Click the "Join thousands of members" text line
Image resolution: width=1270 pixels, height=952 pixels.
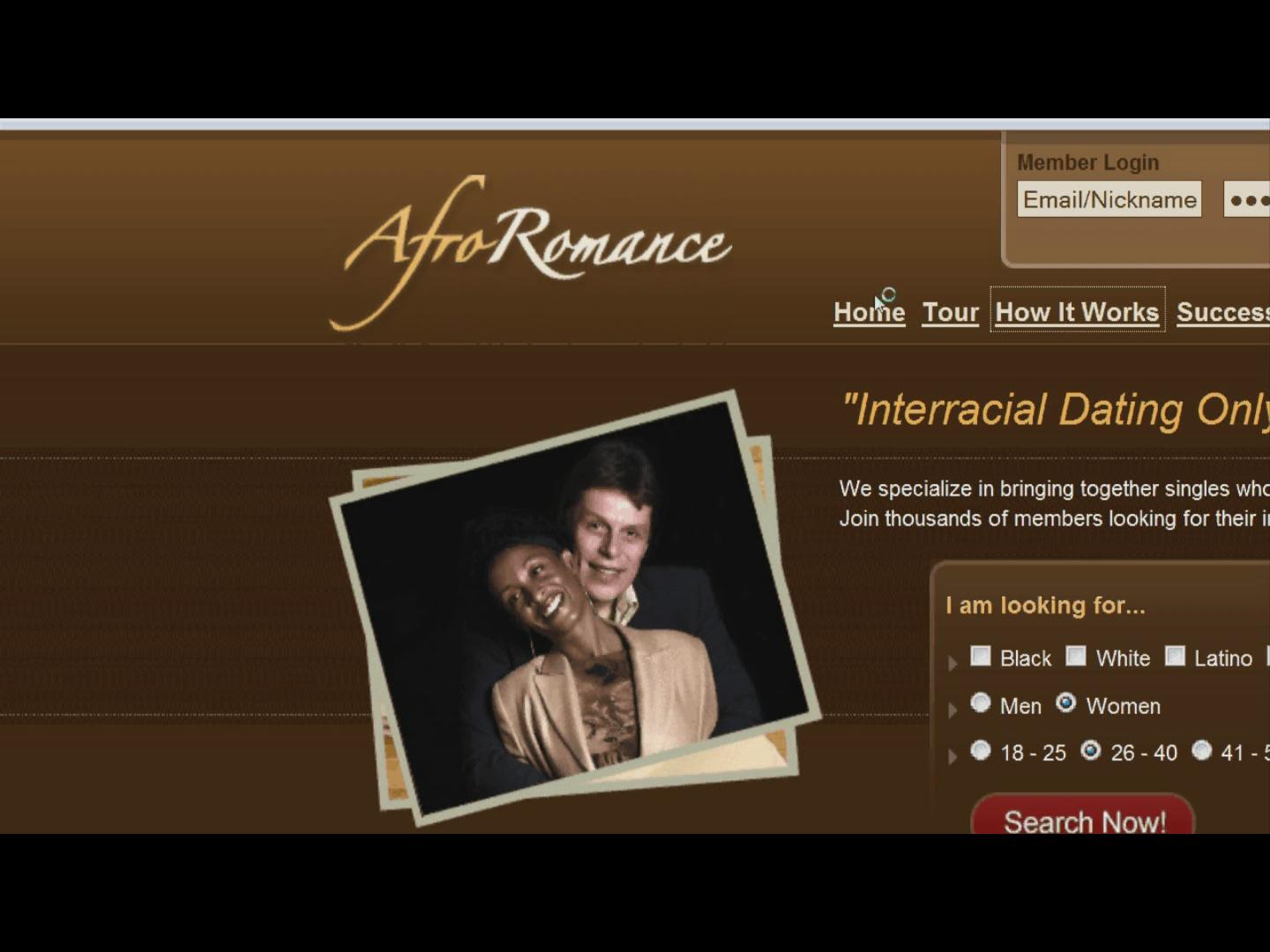tap(1054, 518)
